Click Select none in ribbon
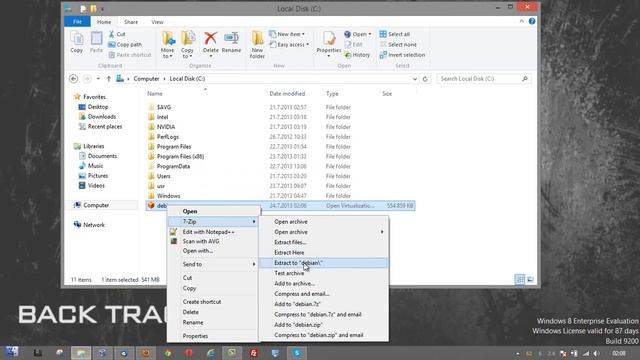 pyautogui.click(x=398, y=44)
